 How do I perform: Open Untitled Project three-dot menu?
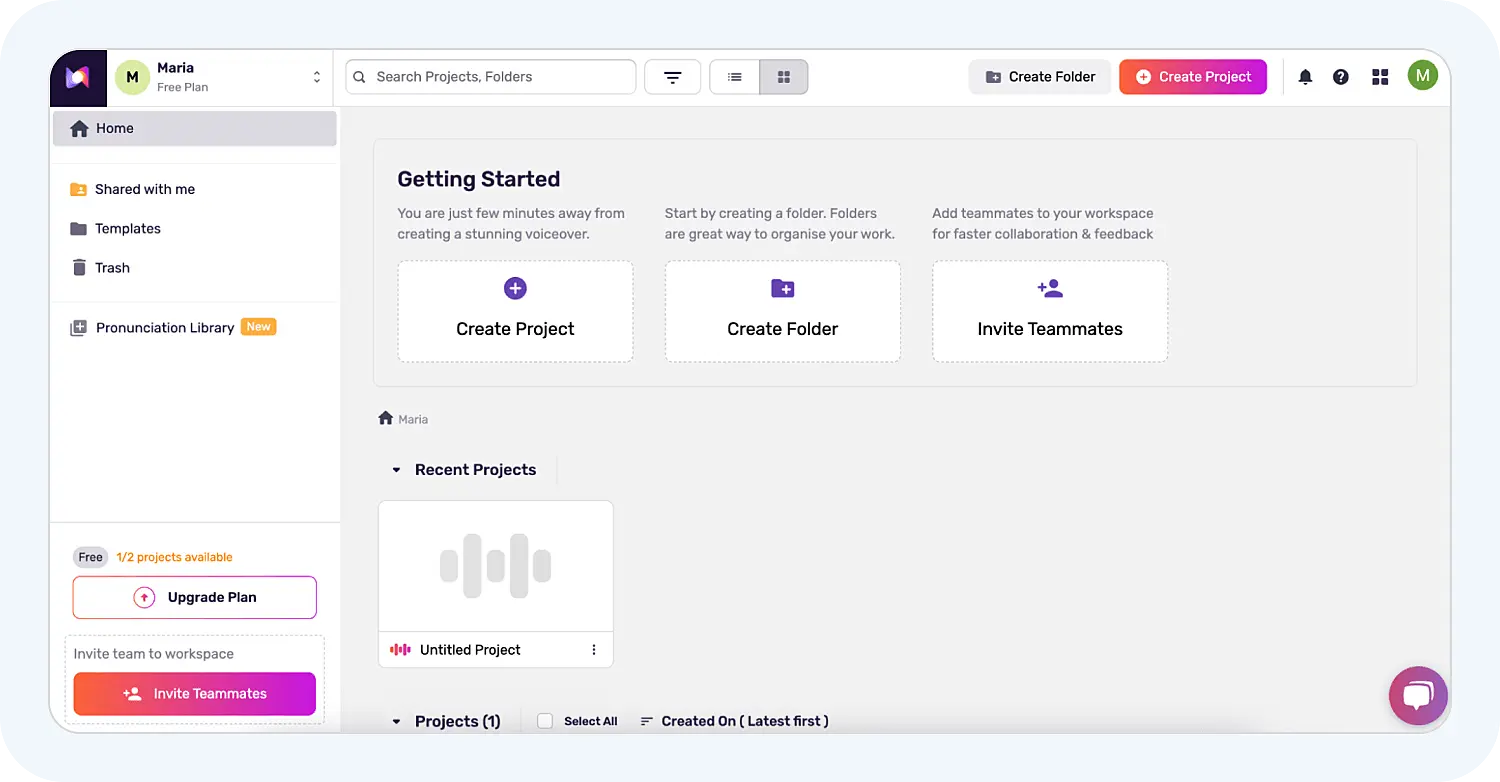[594, 650]
